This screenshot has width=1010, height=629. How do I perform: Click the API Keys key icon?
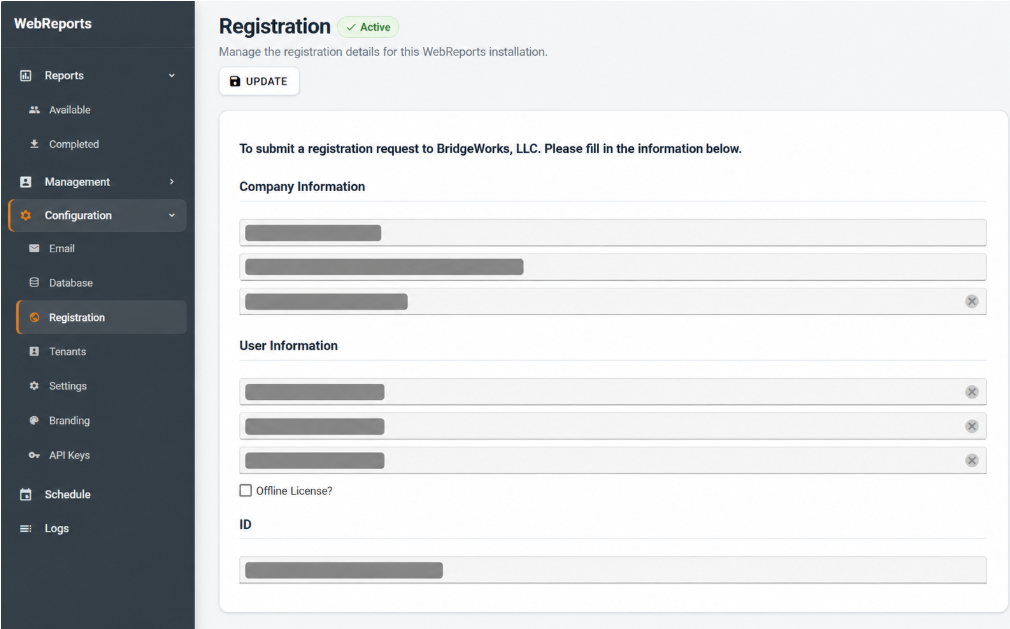34,455
